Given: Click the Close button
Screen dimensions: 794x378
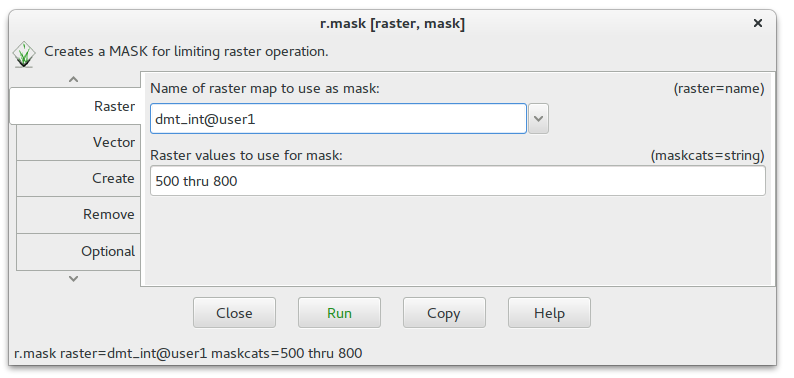Looking at the screenshot, I should click(234, 313).
